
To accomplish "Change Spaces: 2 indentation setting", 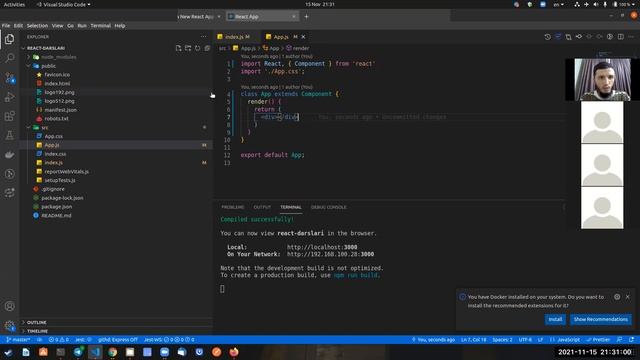I will (502, 340).
